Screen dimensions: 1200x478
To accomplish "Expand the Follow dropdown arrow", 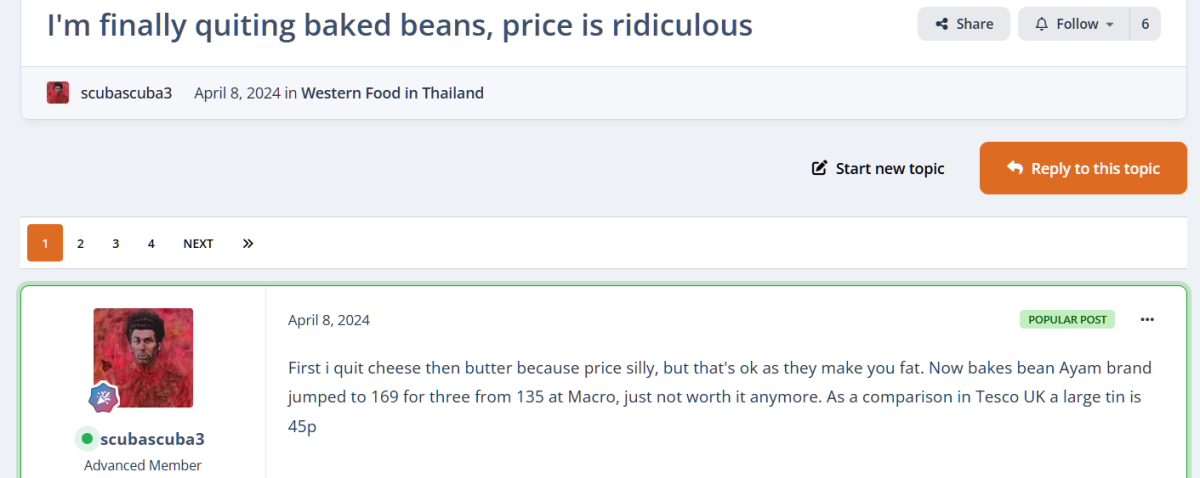I will tap(1110, 24).
